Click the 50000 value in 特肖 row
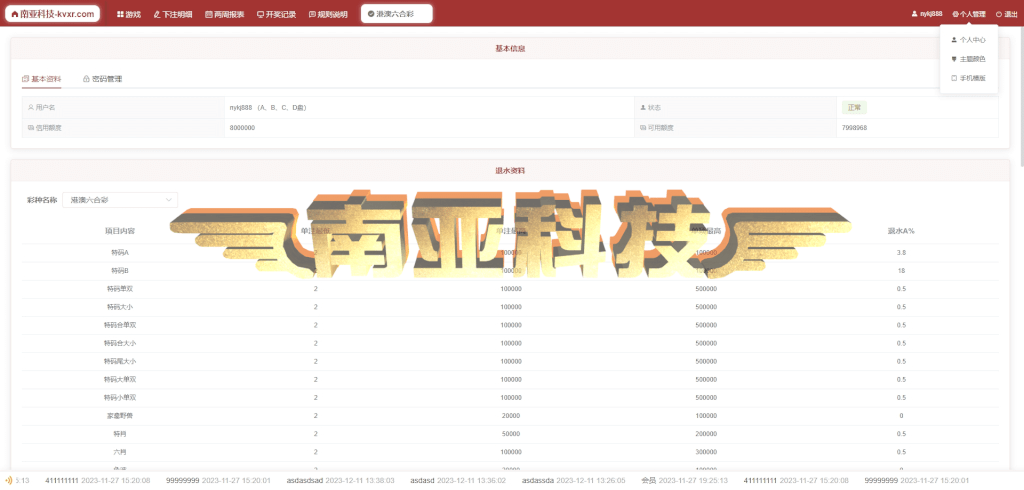The width and height of the screenshot is (1024, 490). coord(511,434)
